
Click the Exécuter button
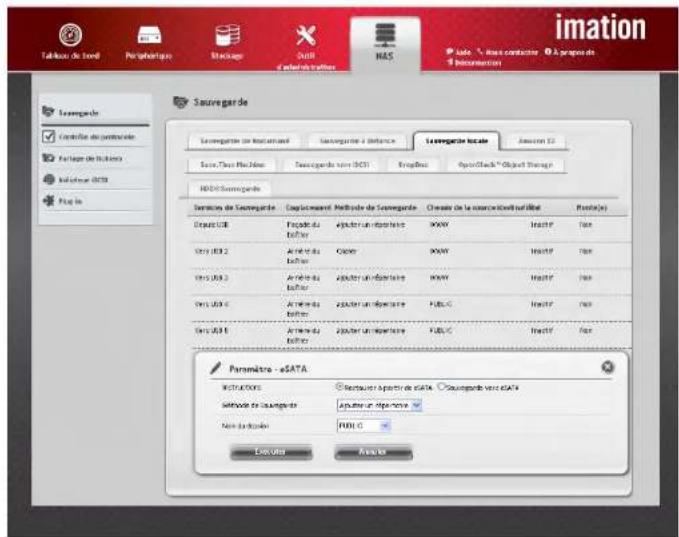[271, 452]
